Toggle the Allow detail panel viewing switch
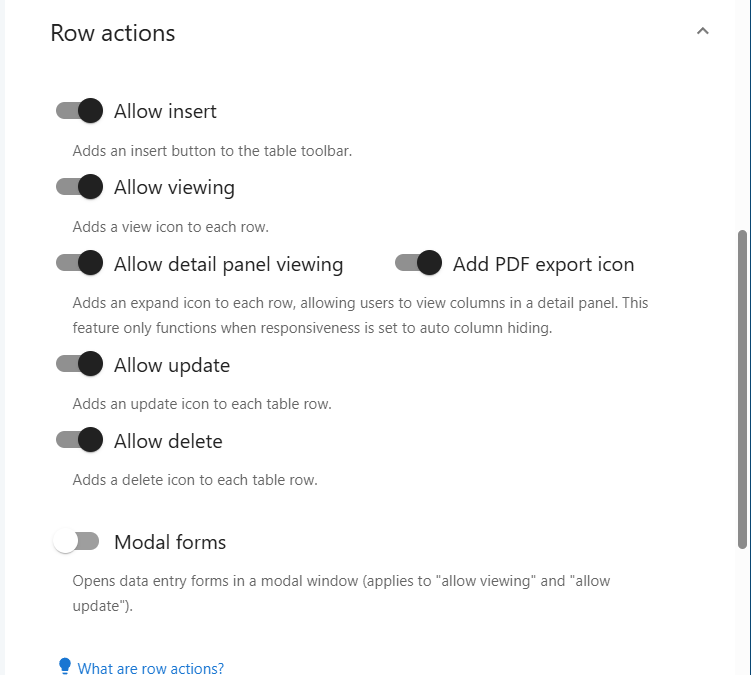 pyautogui.click(x=79, y=263)
